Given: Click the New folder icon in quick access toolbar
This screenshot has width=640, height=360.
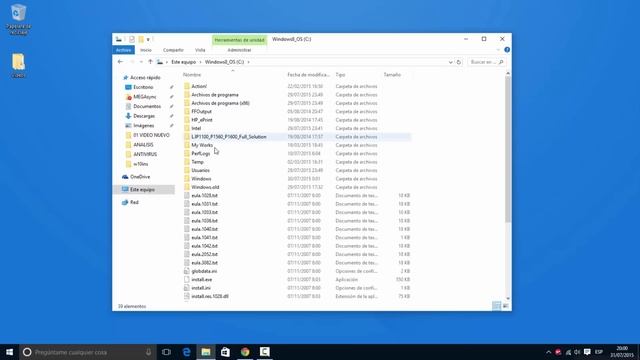Looking at the screenshot, I should [141, 39].
